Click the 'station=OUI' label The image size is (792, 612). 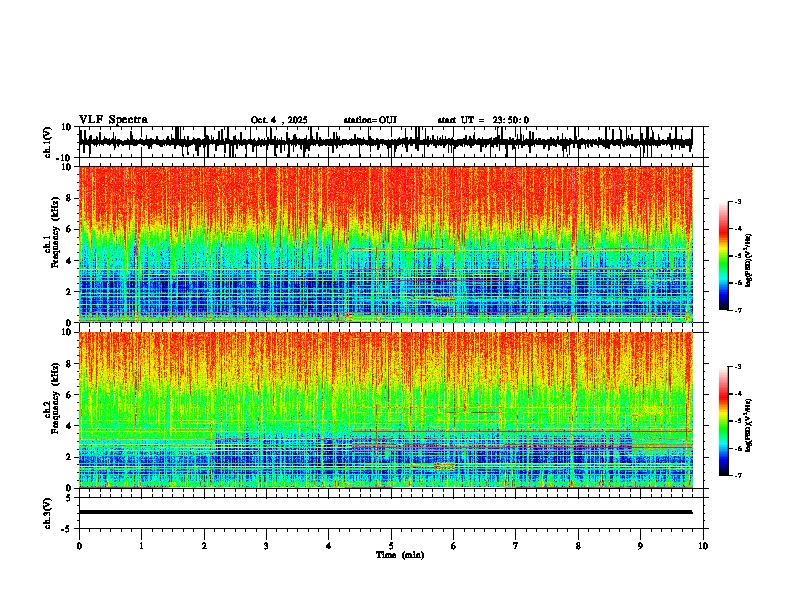tap(370, 120)
